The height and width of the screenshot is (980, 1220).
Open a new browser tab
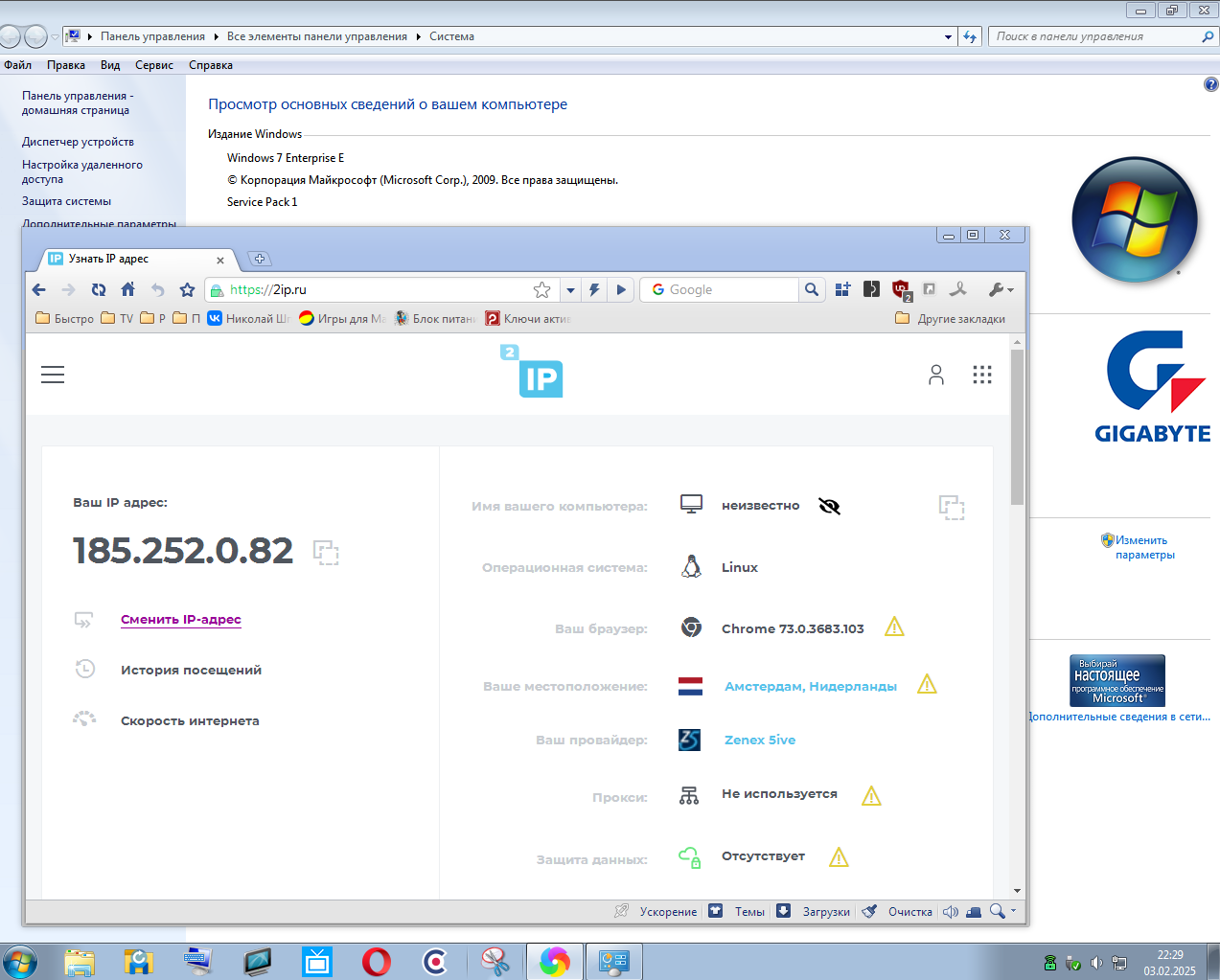point(259,259)
